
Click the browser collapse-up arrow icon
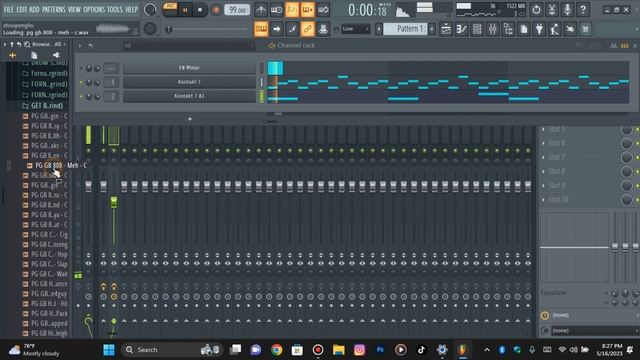coord(12,44)
